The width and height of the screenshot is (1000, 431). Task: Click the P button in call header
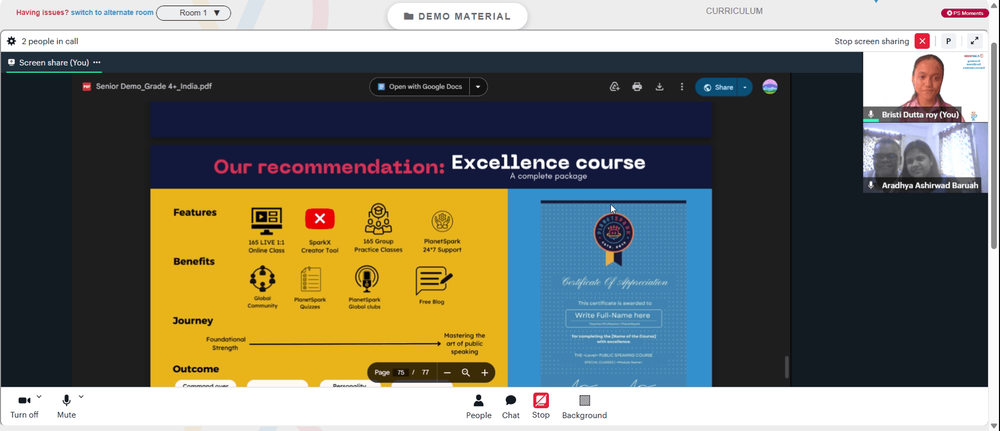(948, 41)
